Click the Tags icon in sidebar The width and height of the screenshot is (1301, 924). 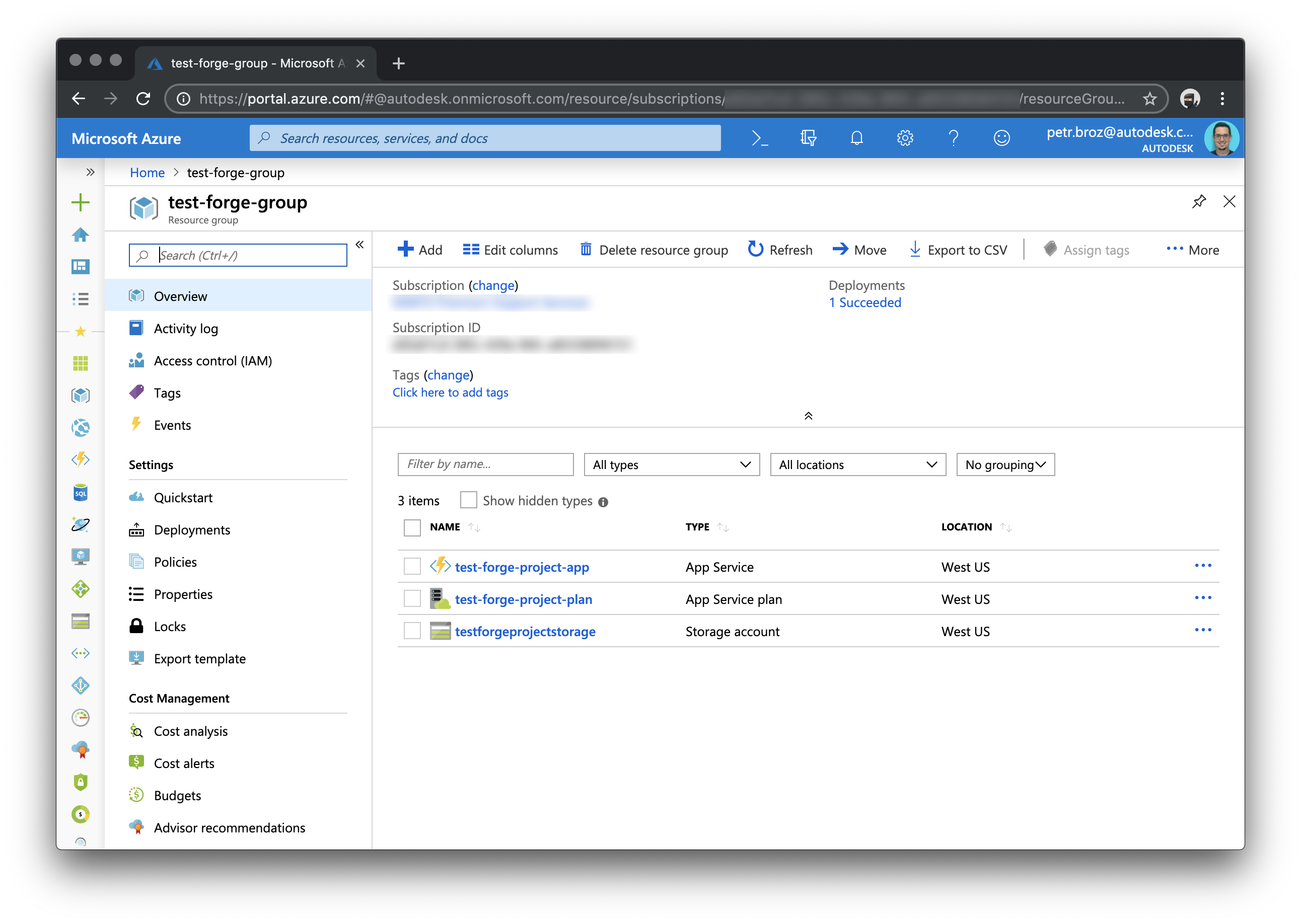(x=139, y=392)
